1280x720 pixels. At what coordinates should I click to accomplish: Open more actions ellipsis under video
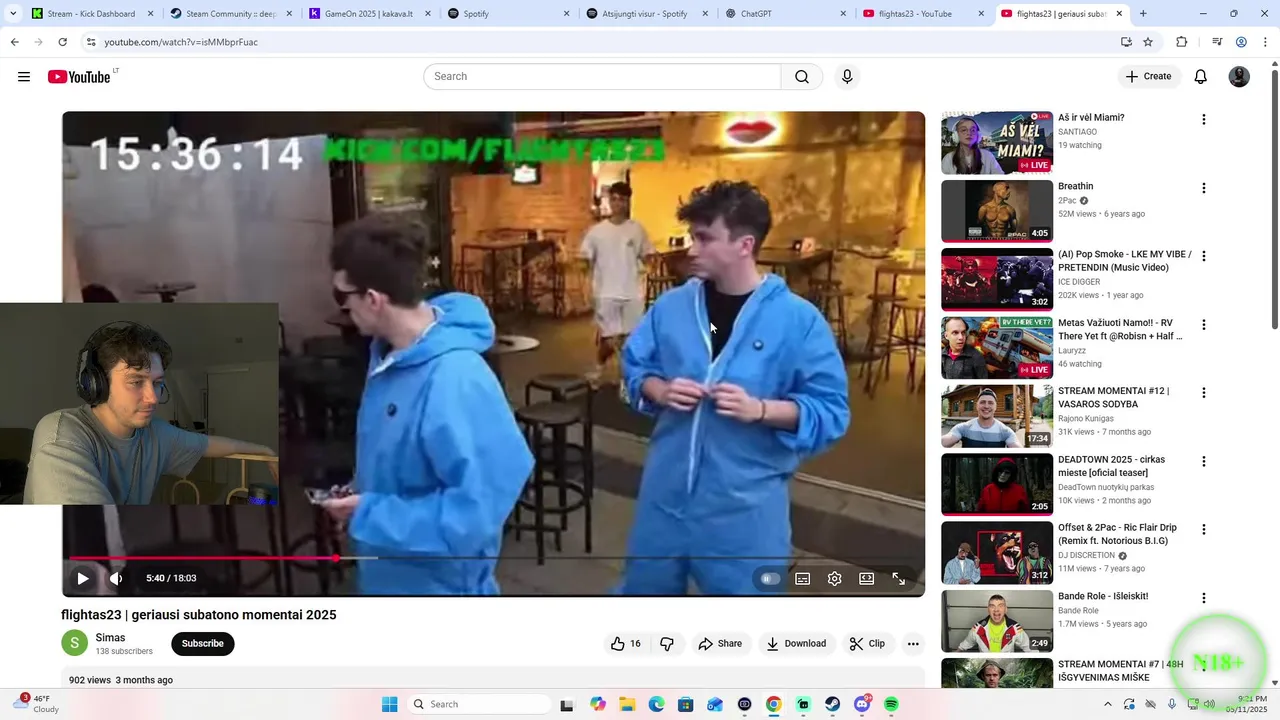(x=913, y=644)
